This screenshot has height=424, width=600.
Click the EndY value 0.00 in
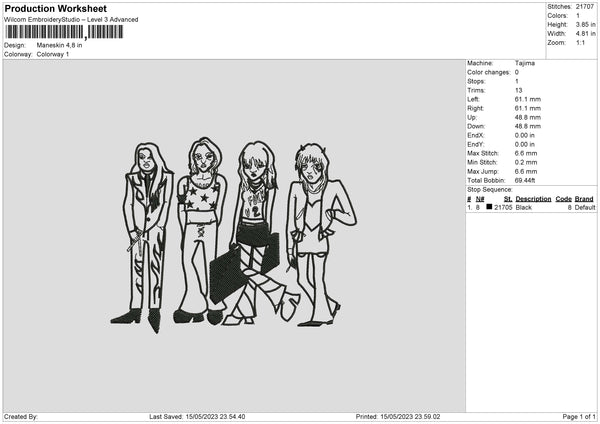click(525, 144)
